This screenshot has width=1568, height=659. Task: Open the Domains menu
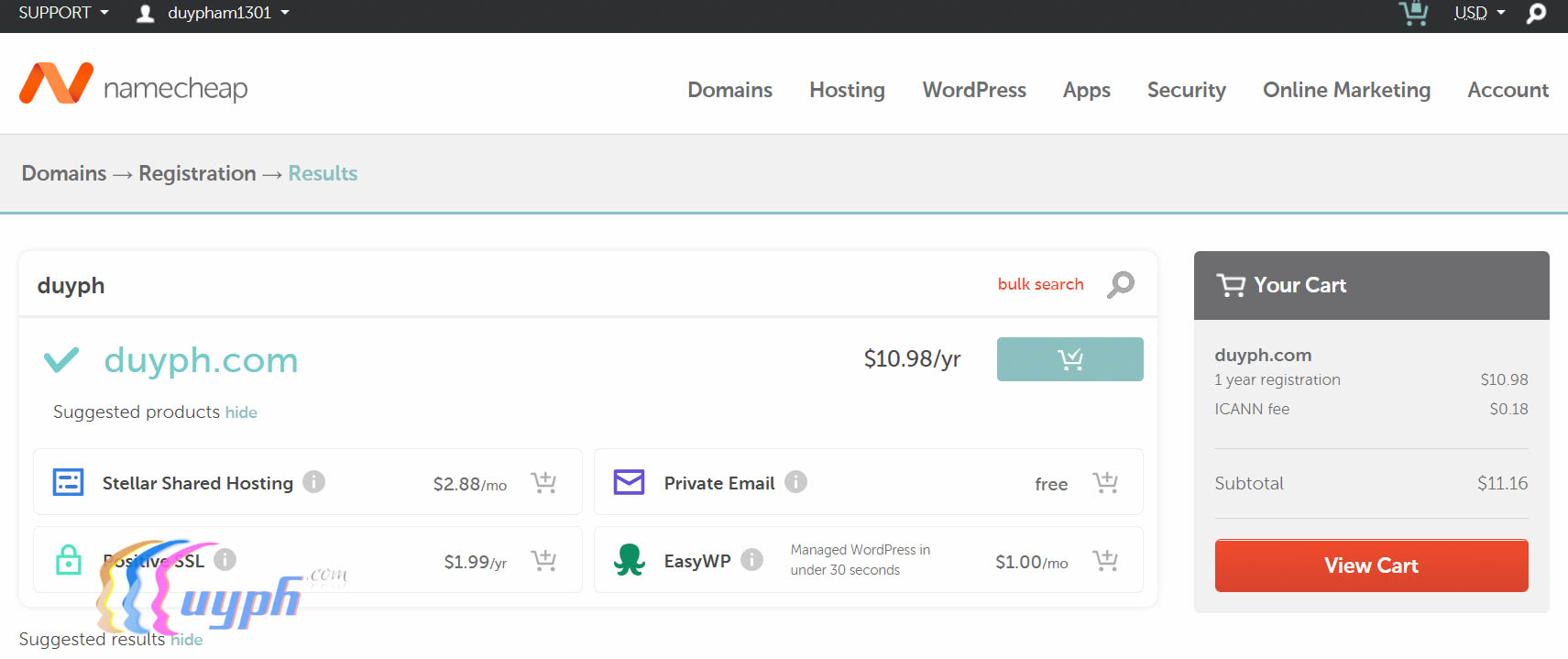(x=729, y=90)
